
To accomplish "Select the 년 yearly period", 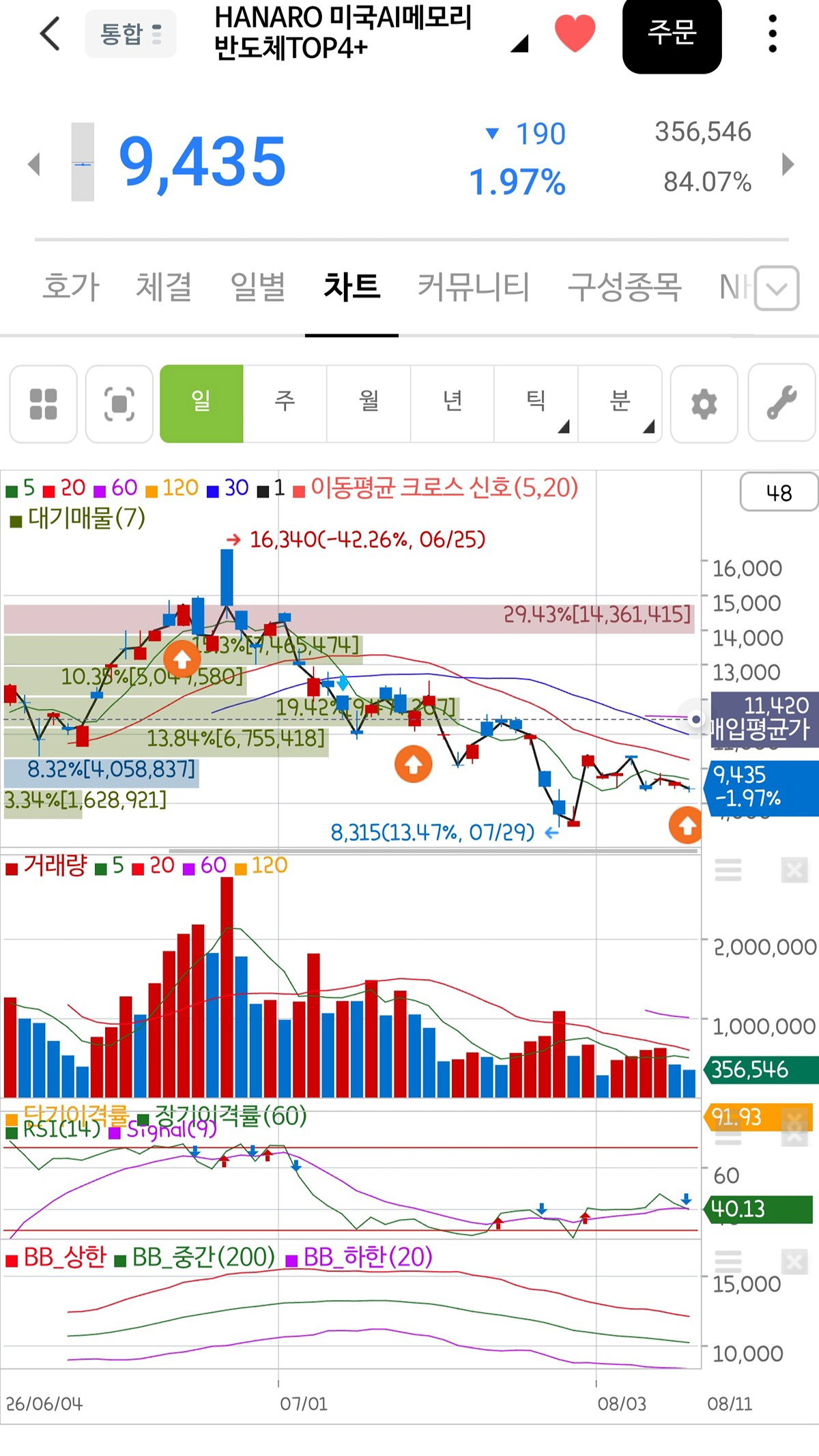I will coord(452,403).
